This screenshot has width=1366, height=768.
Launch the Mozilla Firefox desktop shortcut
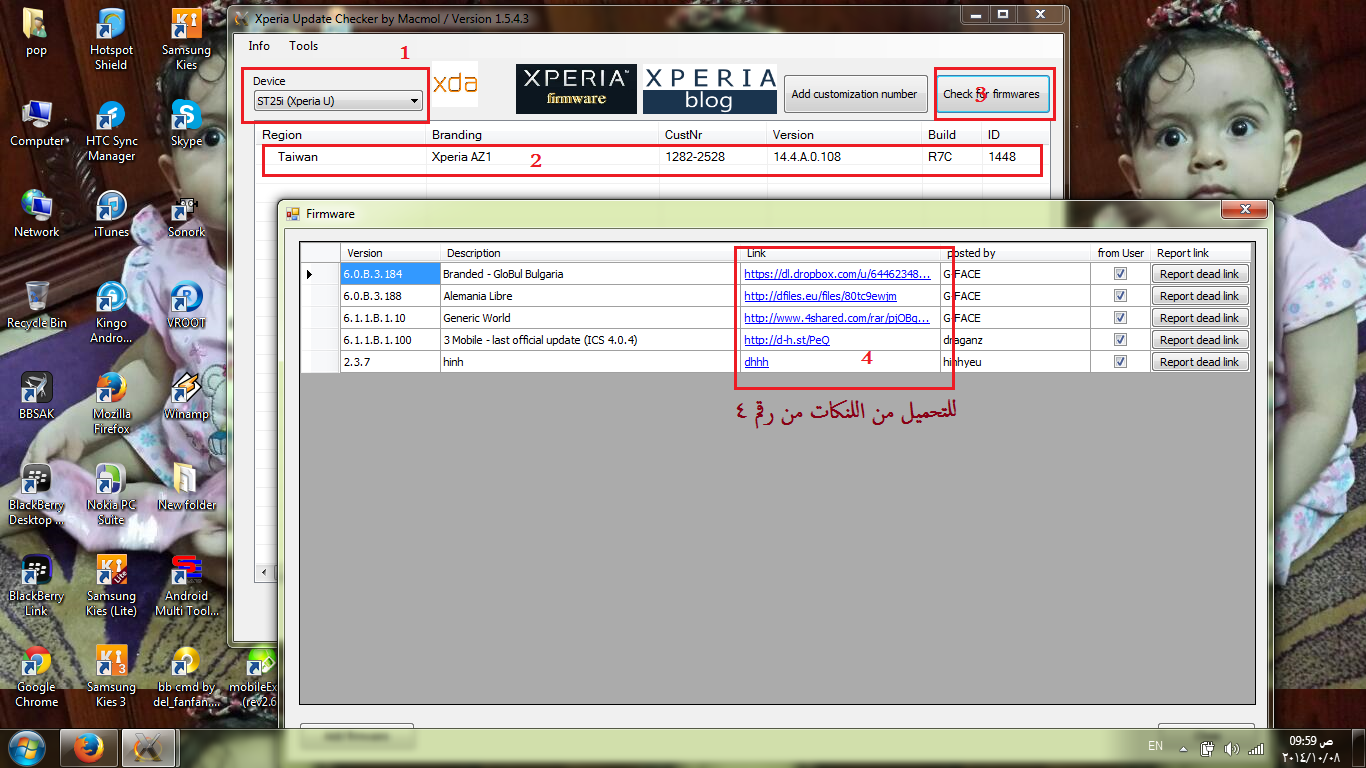(x=111, y=403)
